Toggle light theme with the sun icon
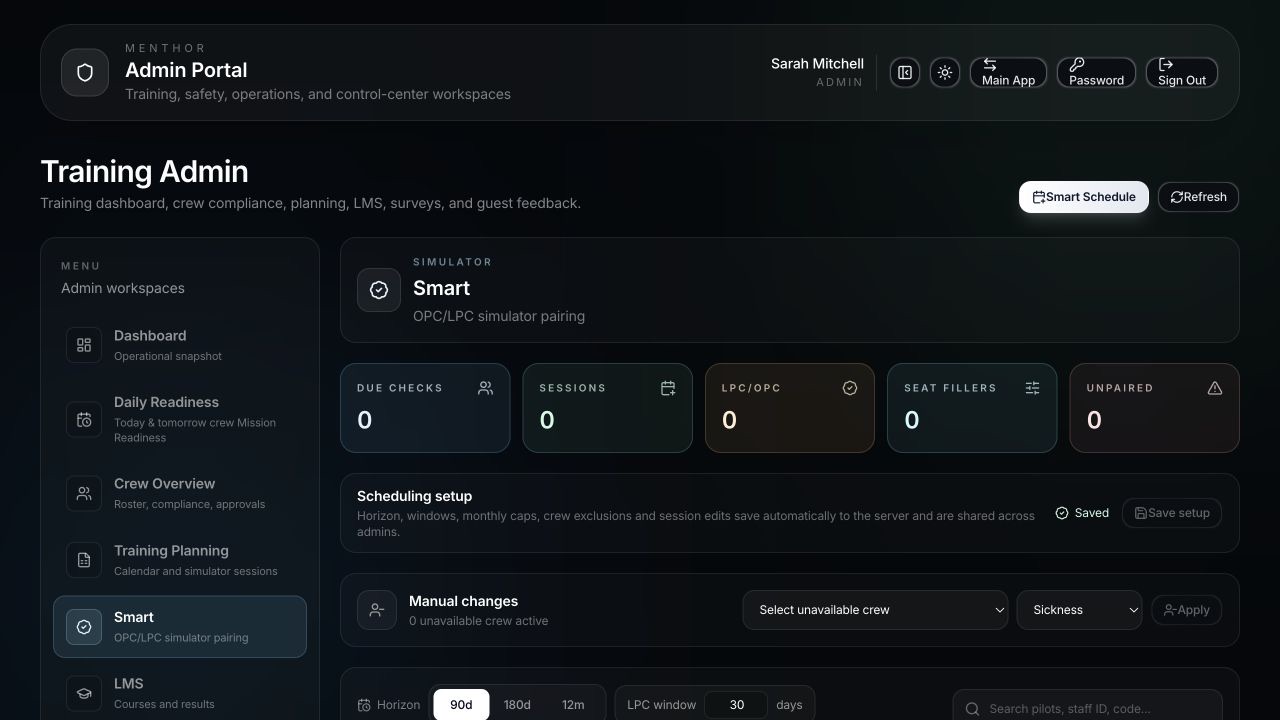1280x720 pixels. click(945, 73)
